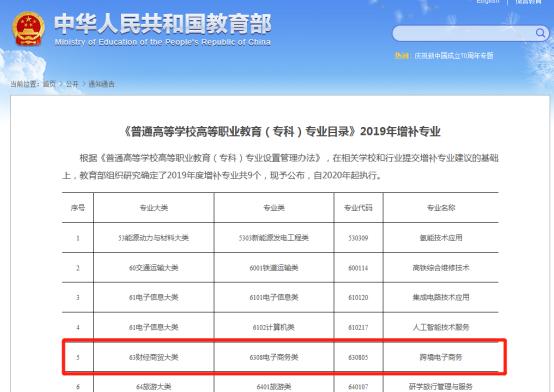The height and width of the screenshot is (392, 554).
Task: Click the intro paragraph mentioning 自2020年起执行
Action: click(x=280, y=166)
